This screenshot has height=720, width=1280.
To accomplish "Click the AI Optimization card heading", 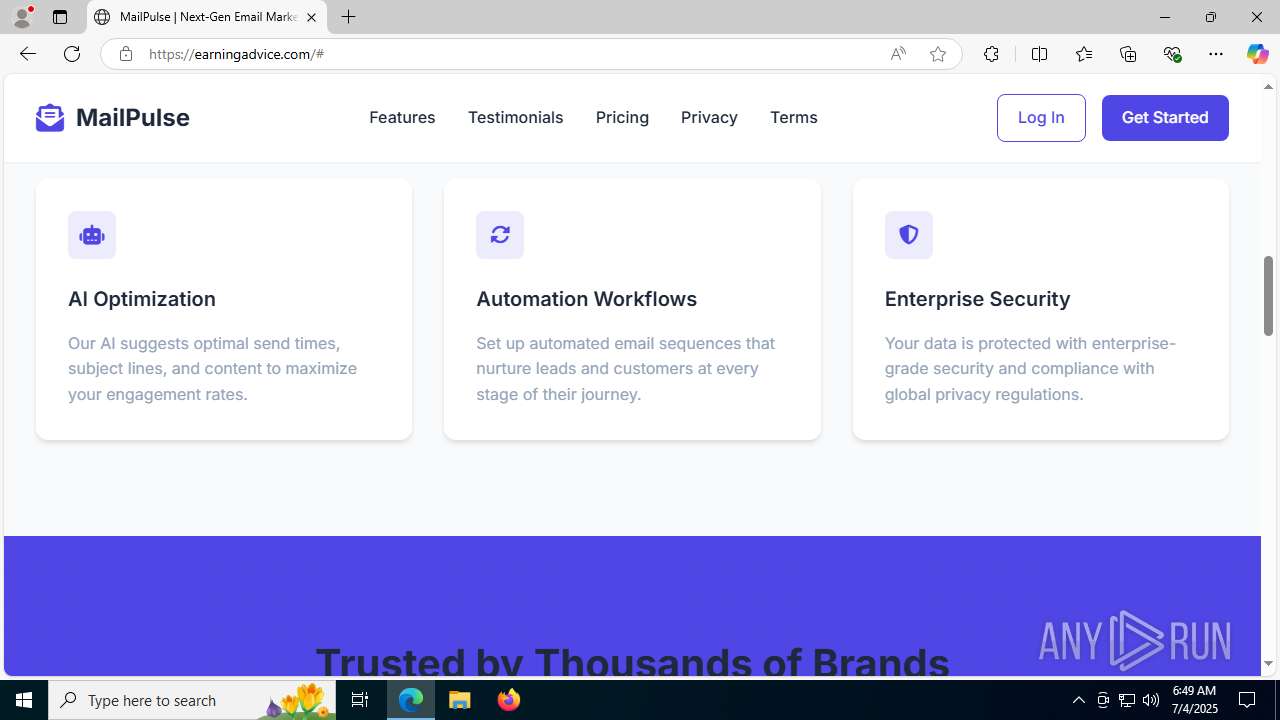I will coord(142,299).
